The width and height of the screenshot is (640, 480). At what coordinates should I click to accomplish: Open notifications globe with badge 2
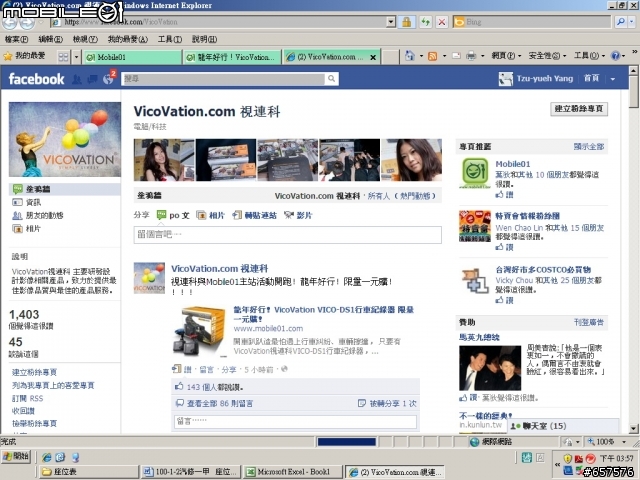(x=109, y=79)
